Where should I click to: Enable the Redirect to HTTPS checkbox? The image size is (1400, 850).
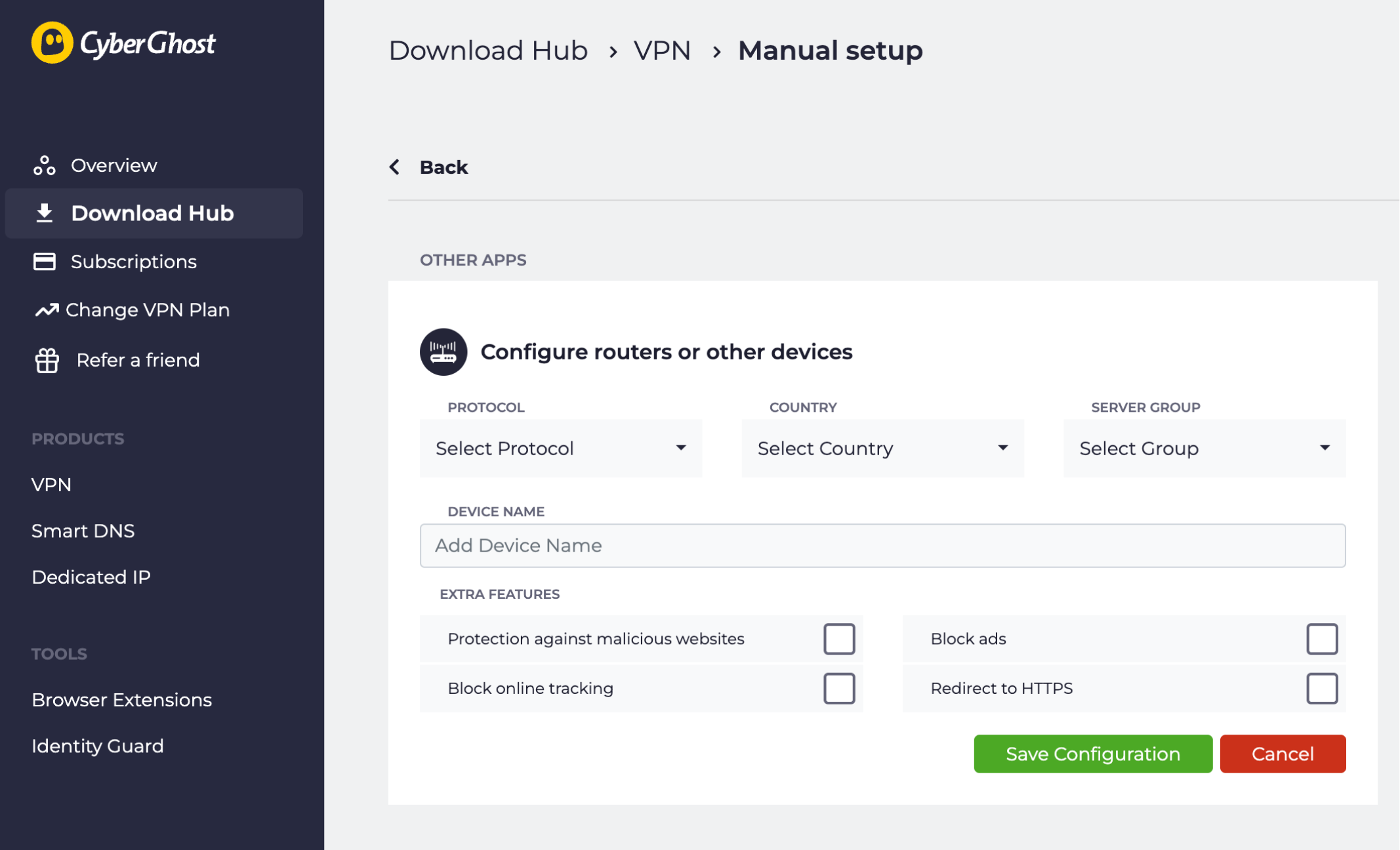[1322, 688]
